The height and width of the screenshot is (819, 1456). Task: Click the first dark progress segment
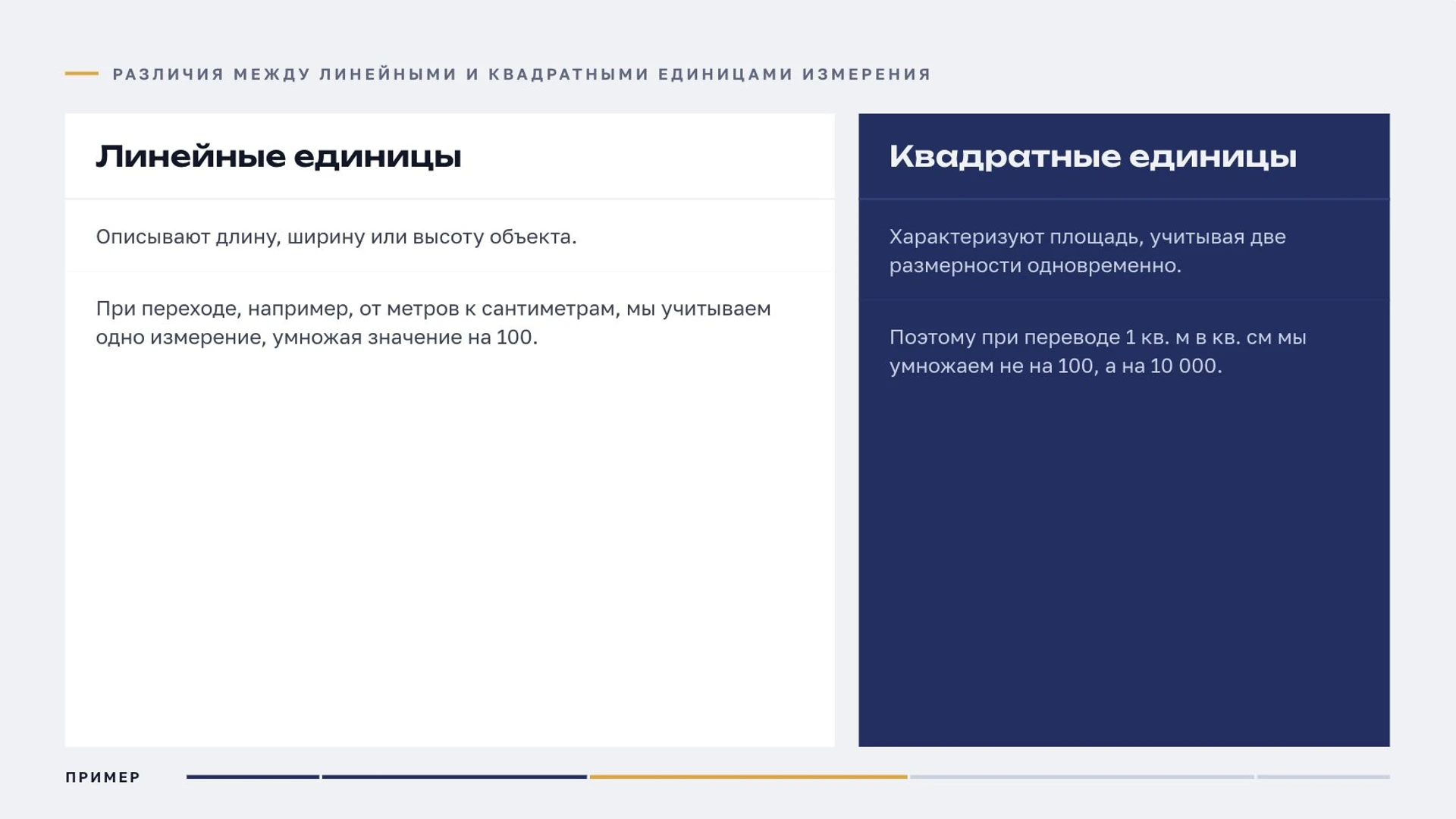pyautogui.click(x=253, y=777)
